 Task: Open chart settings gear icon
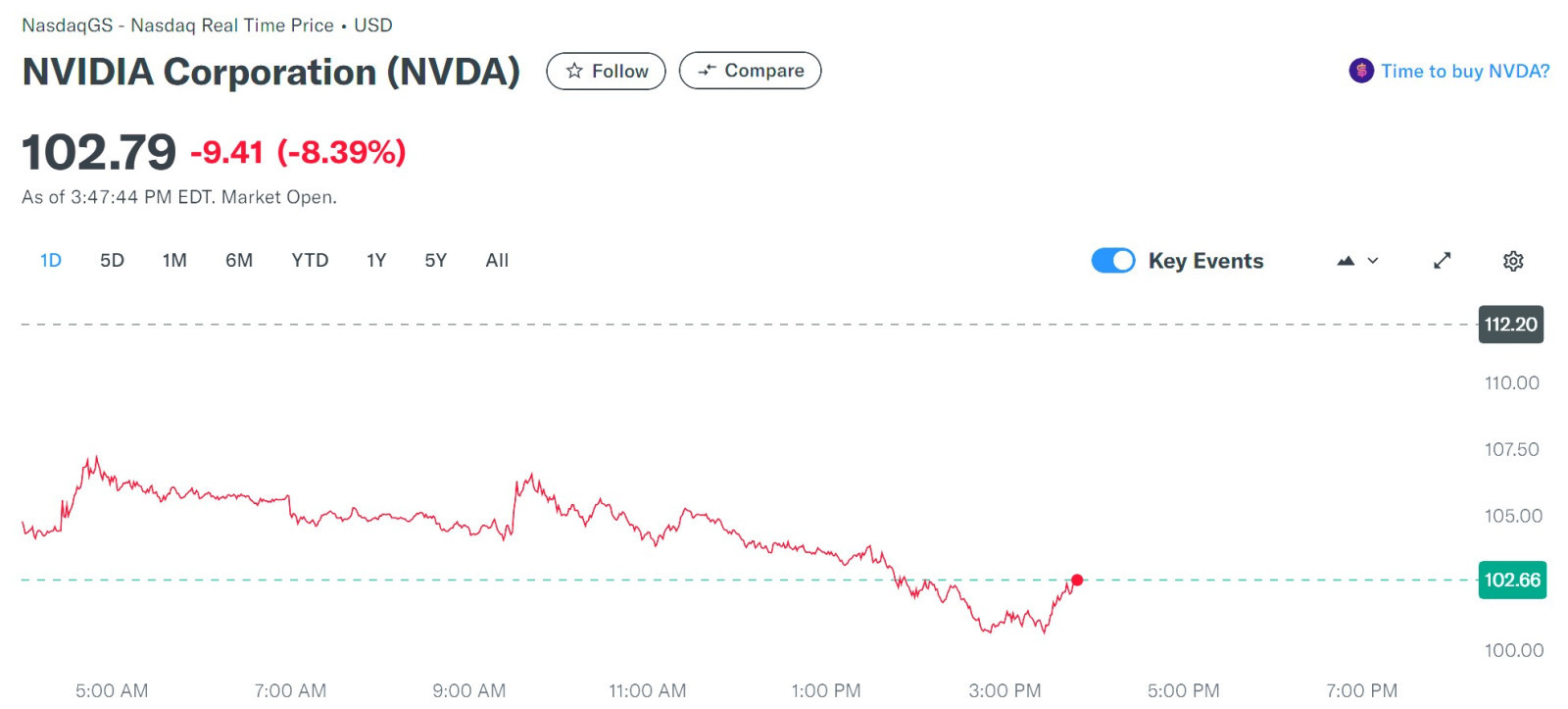click(1513, 261)
